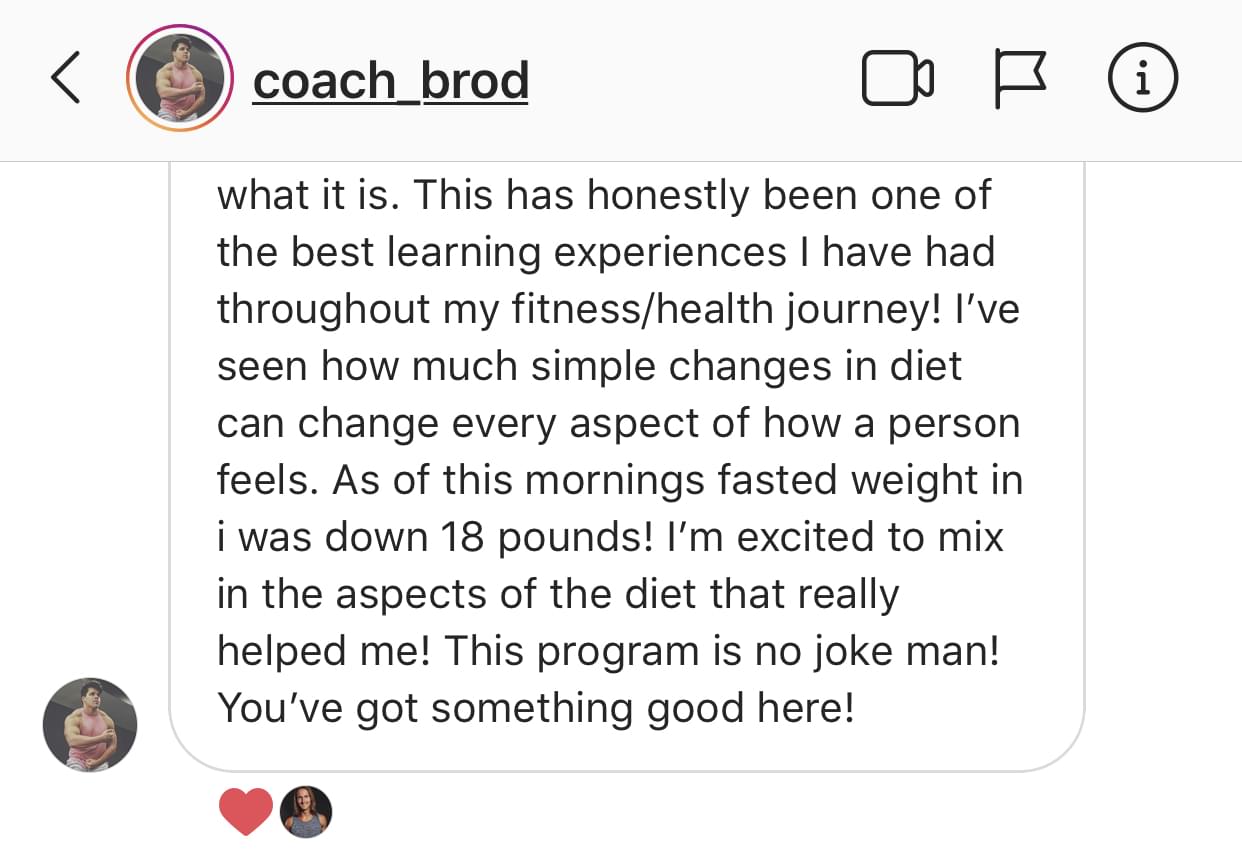Tap the red heart reaction below the message
1242x857 pixels.
(x=245, y=811)
